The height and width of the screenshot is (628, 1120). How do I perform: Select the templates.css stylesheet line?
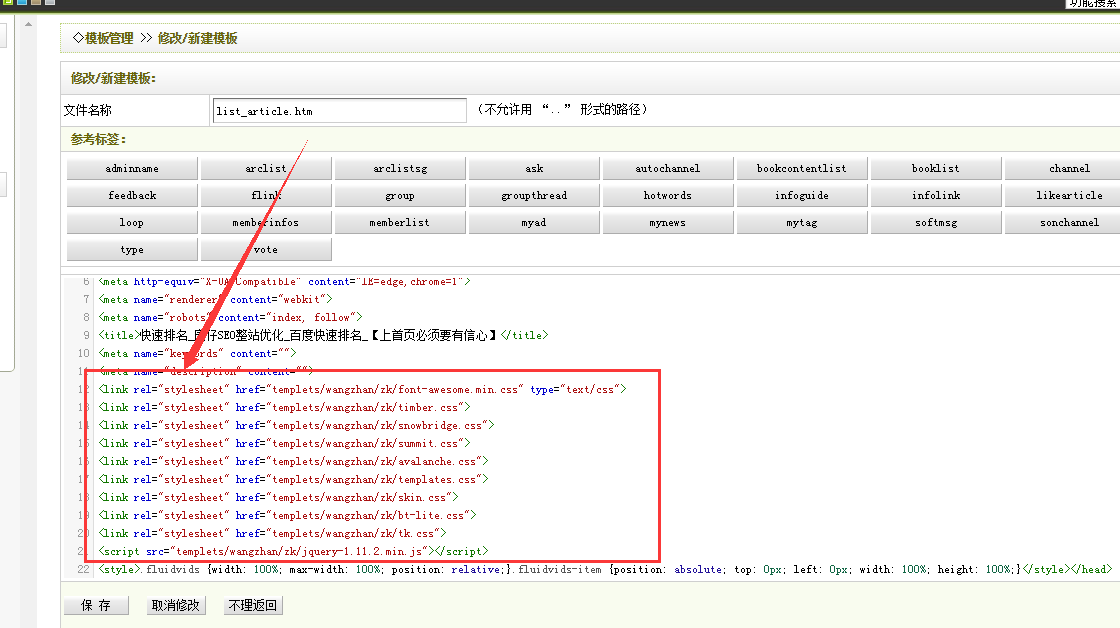pyautogui.click(x=294, y=479)
